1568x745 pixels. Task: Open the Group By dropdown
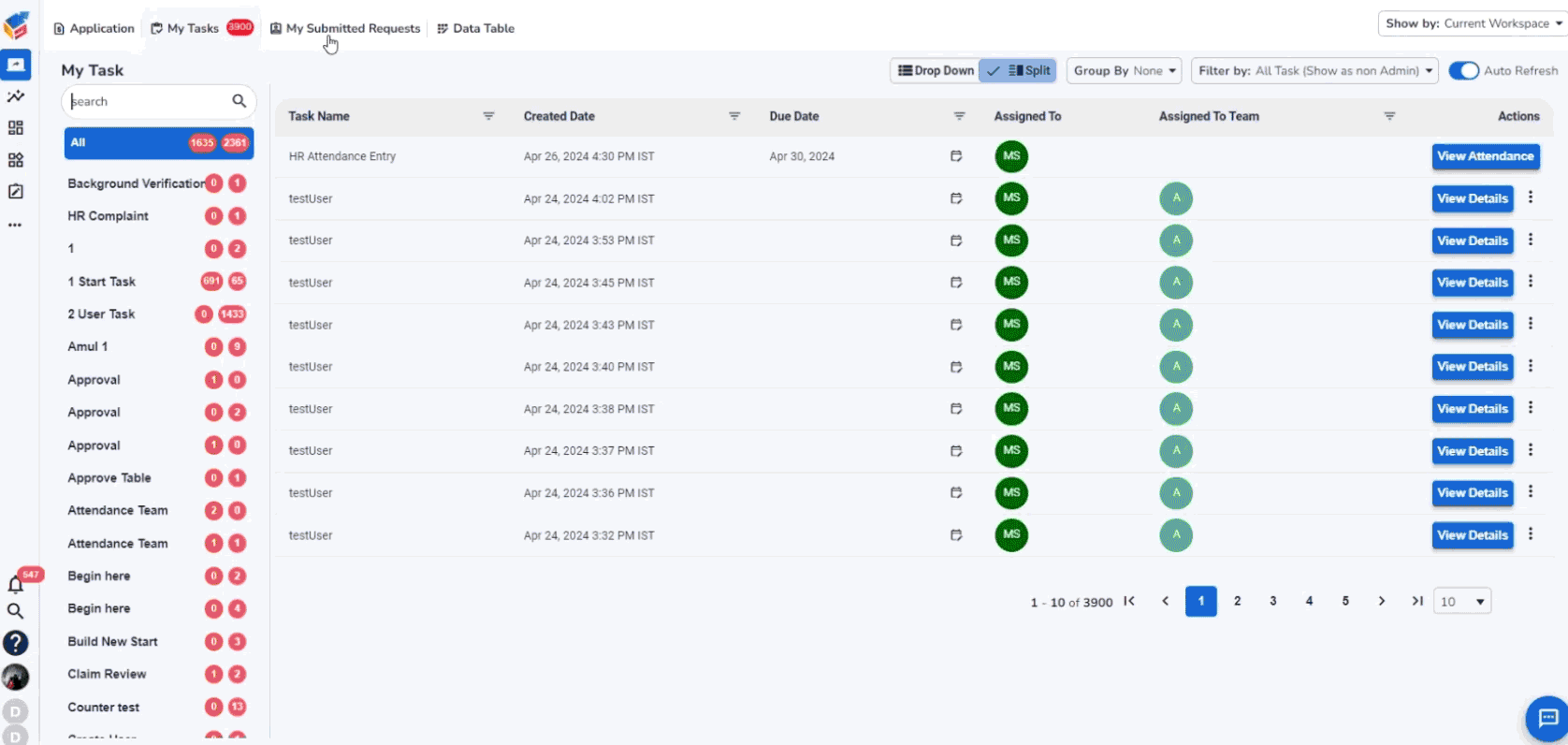coord(1125,71)
